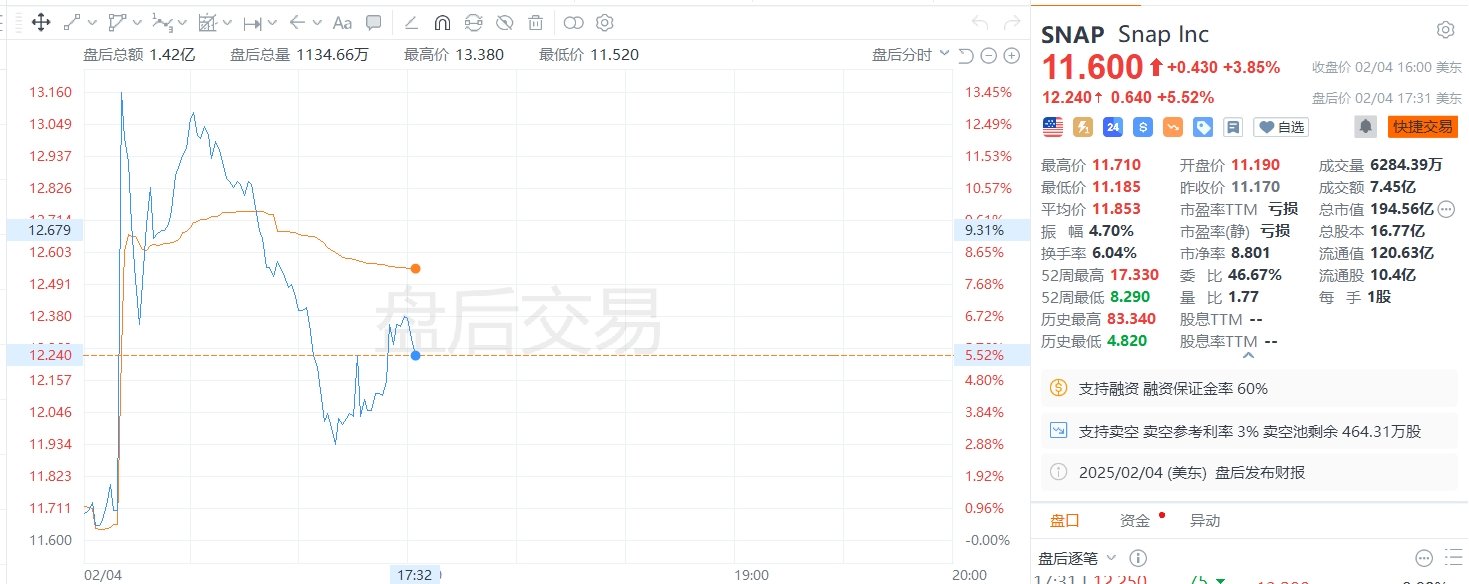
Task: Expand the line tool dropdown arrow
Action: coord(92,22)
